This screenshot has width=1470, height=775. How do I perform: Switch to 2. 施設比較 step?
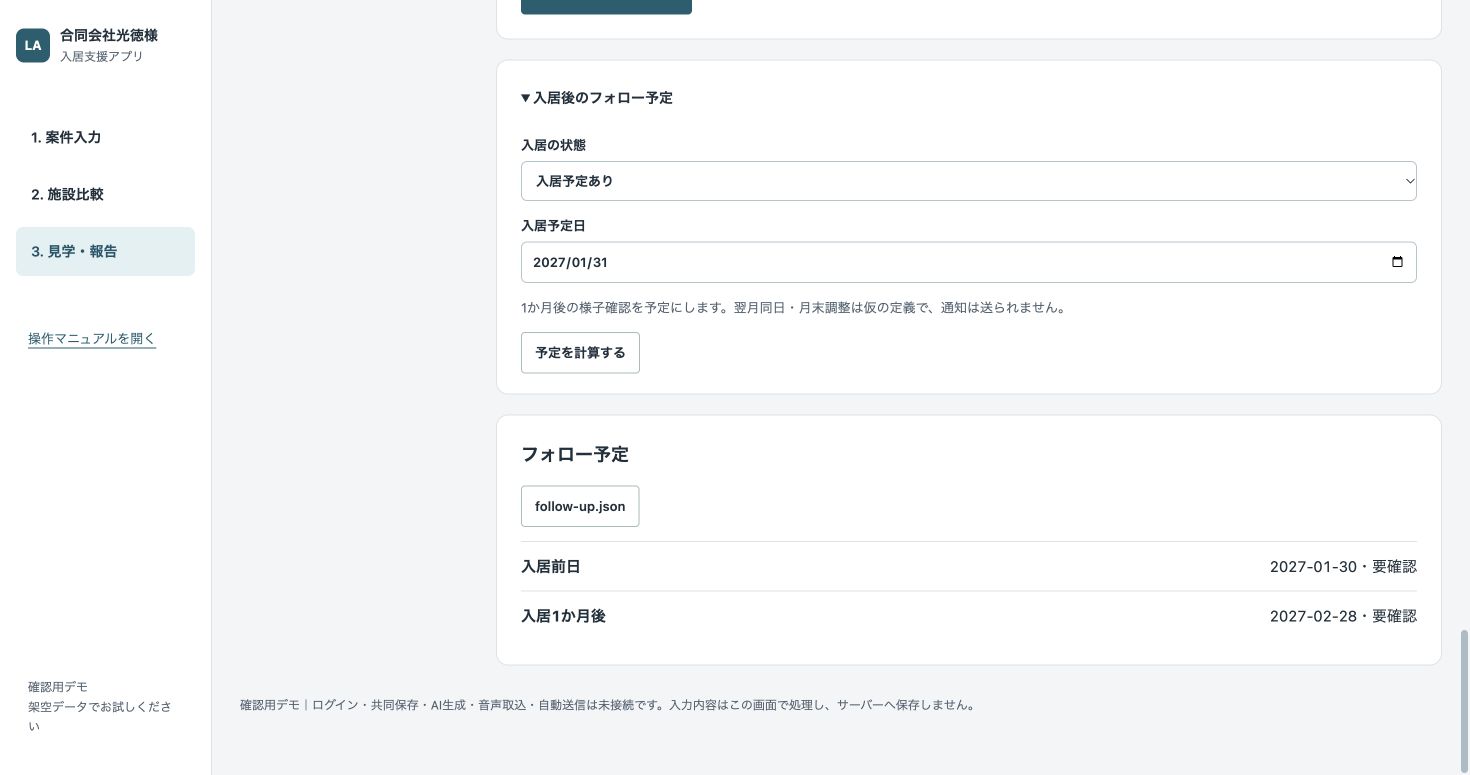105,194
